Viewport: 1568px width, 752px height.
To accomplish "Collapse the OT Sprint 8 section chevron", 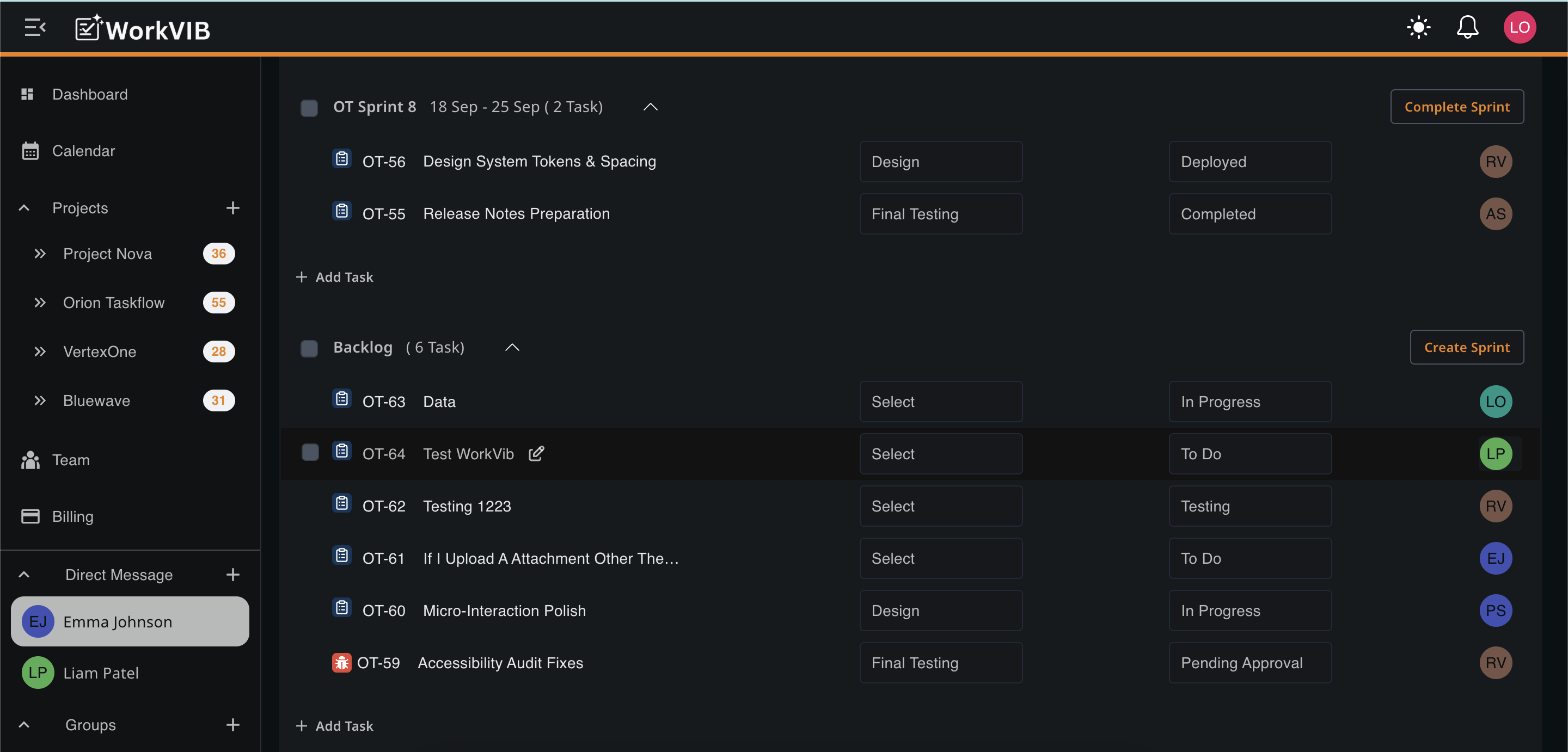I will point(650,107).
